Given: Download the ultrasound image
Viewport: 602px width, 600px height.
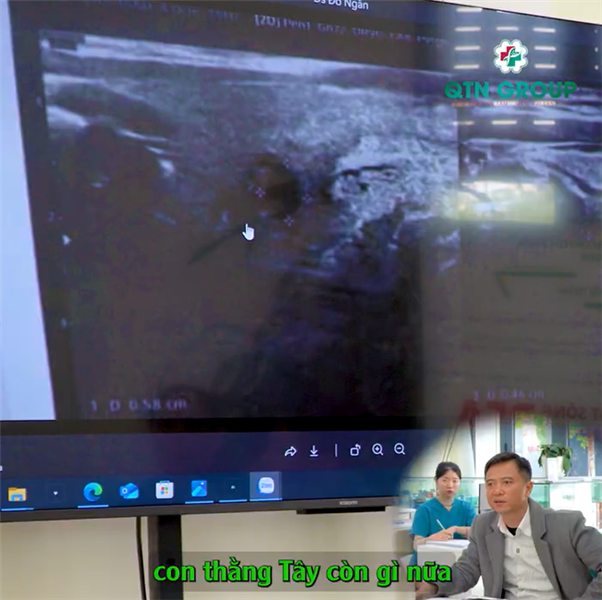Looking at the screenshot, I should click(314, 451).
